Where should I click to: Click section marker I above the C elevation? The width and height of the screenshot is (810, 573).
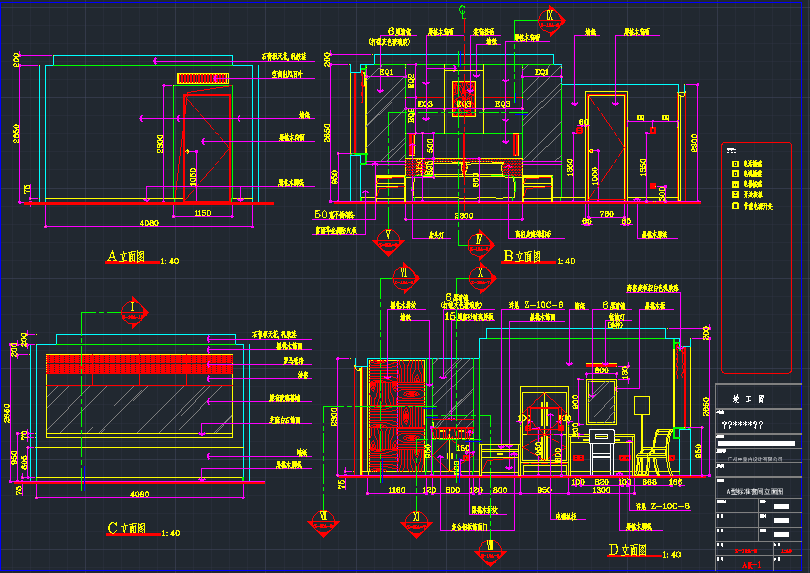click(x=132, y=311)
